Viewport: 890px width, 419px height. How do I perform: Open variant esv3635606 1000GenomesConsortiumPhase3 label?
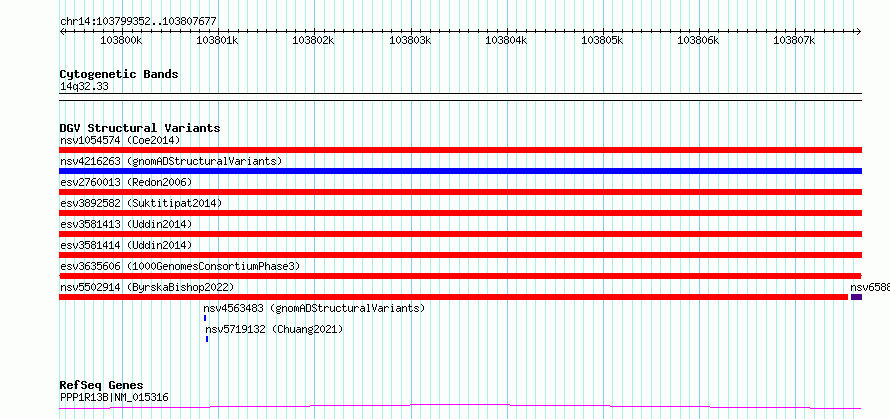pos(180,266)
